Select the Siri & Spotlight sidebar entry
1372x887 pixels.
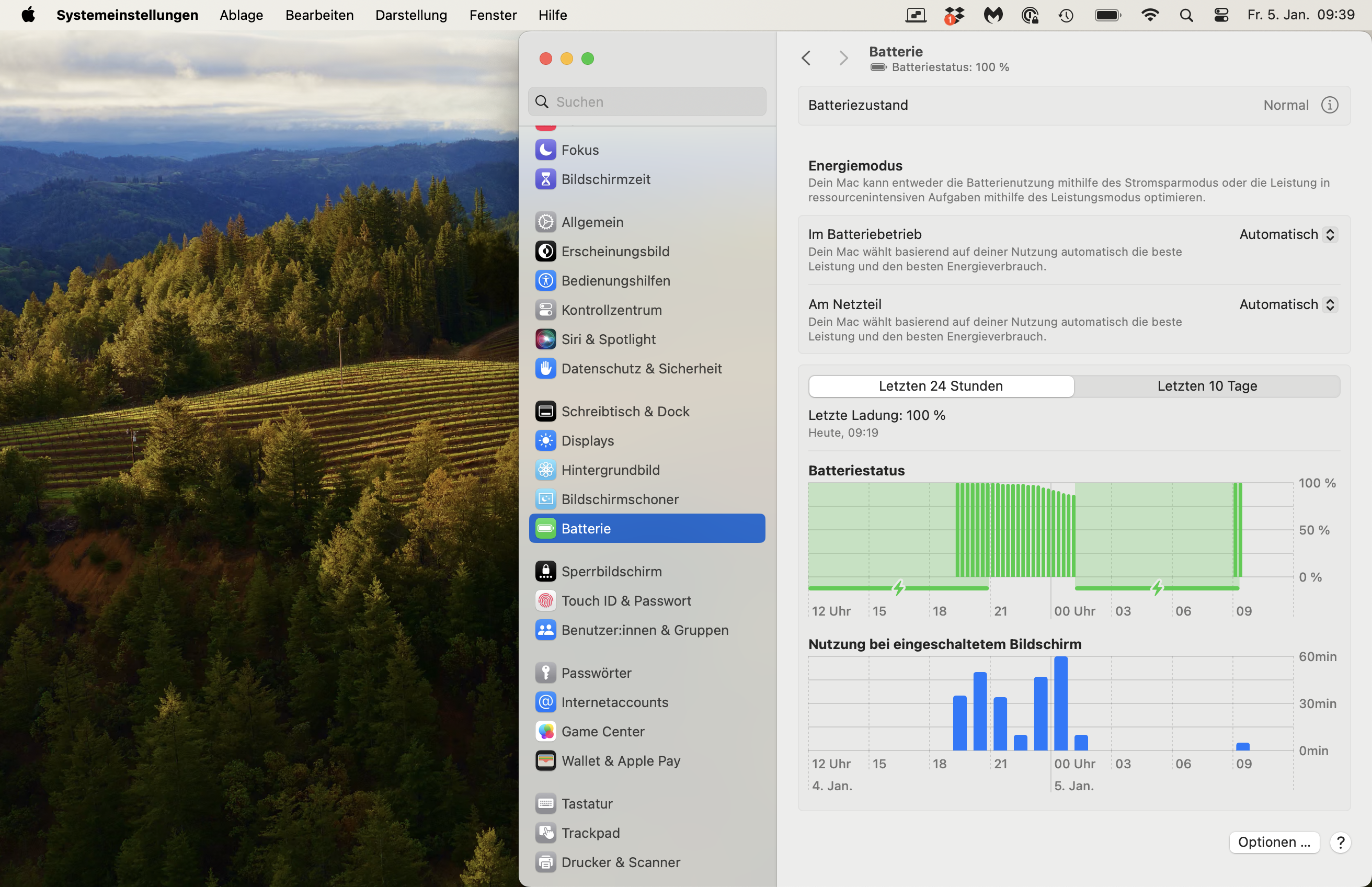point(608,339)
